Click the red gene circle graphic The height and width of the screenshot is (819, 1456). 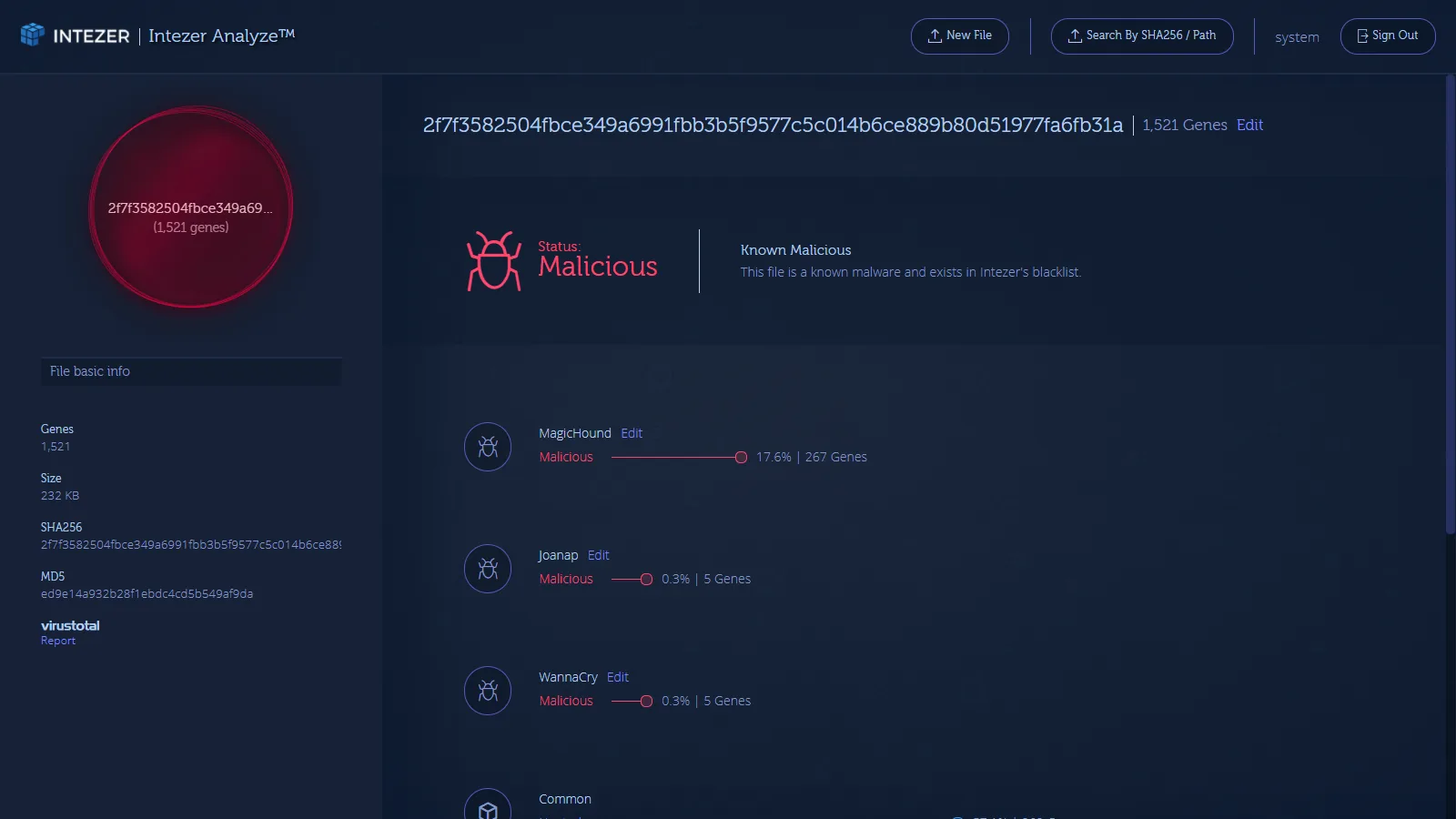pyautogui.click(x=191, y=207)
